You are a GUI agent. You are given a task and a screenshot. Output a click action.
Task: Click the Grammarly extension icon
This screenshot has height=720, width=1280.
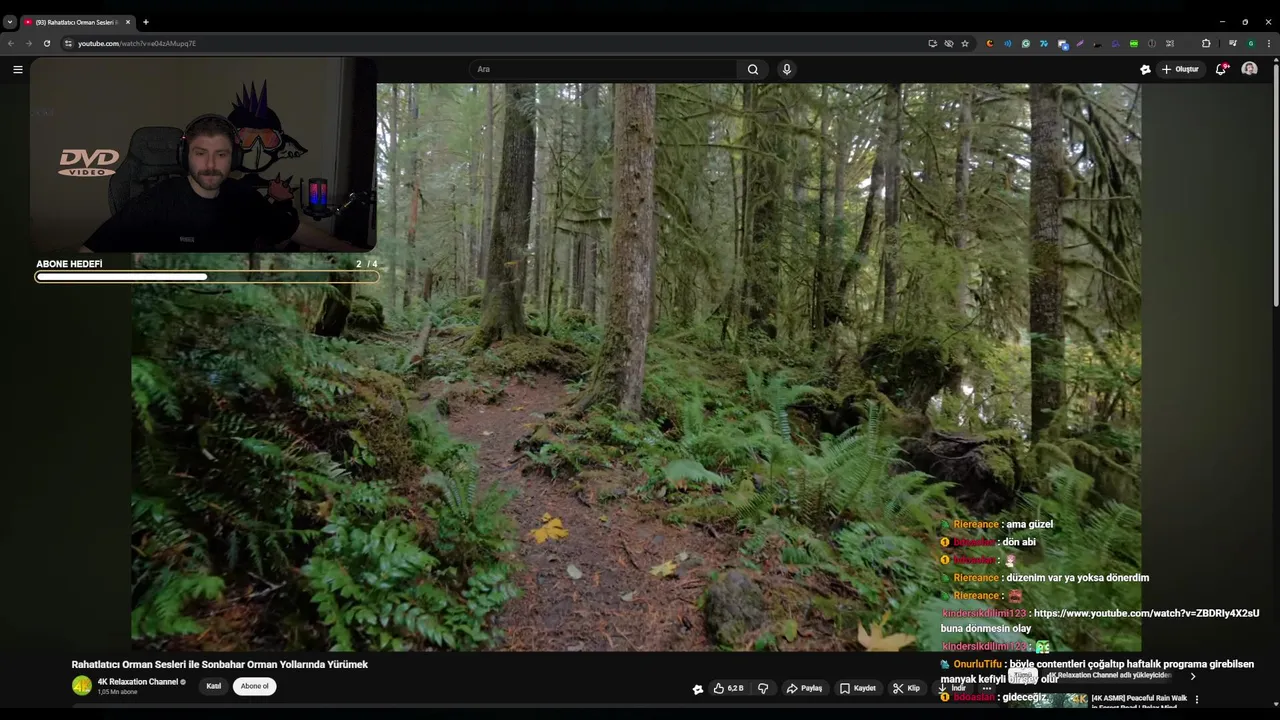click(1026, 43)
